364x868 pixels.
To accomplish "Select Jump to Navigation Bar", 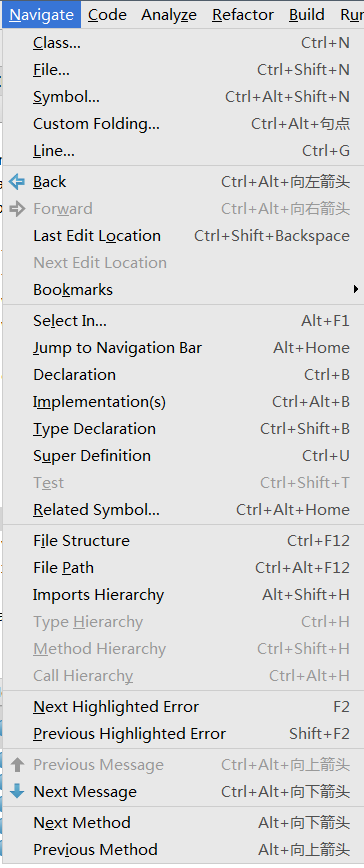I will (x=182, y=348).
